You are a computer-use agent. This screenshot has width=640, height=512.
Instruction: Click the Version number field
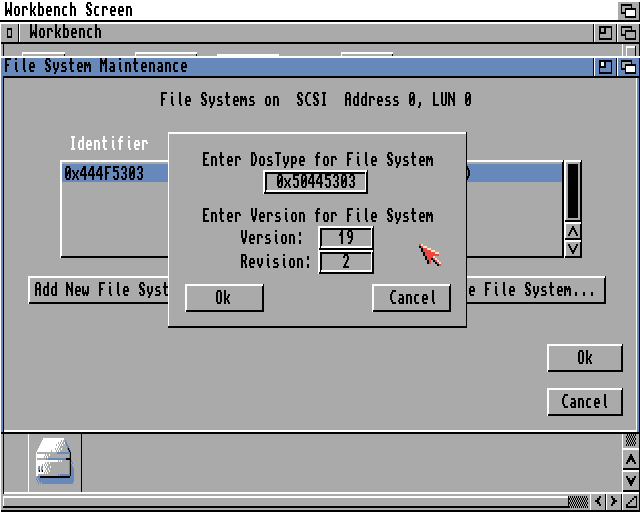click(346, 238)
